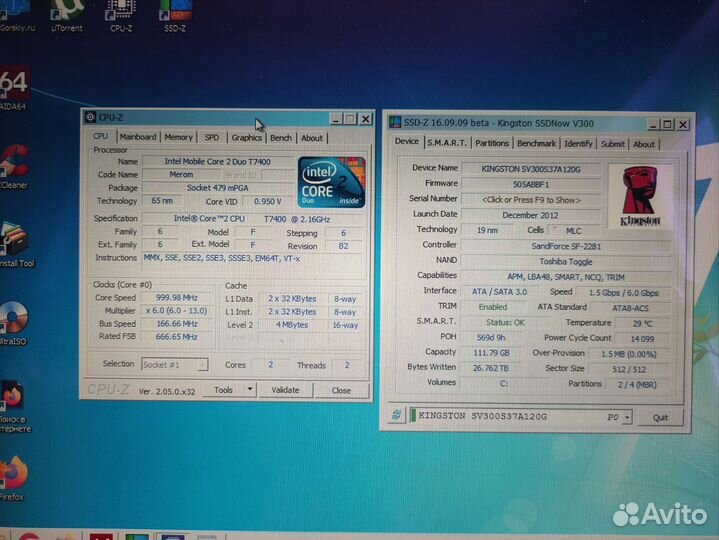Click the Kingston logo in SSD-Z
Viewport: 719px width, 540px height.
(x=640, y=195)
